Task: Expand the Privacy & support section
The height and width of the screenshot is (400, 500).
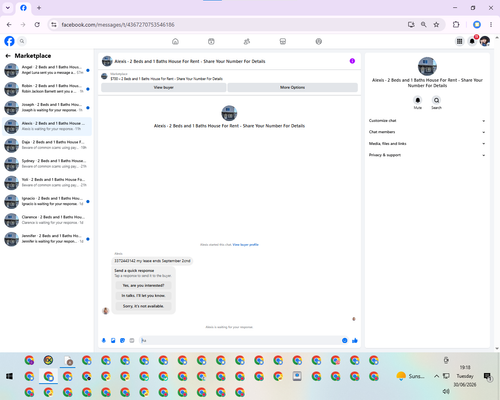Action: [x=427, y=155]
